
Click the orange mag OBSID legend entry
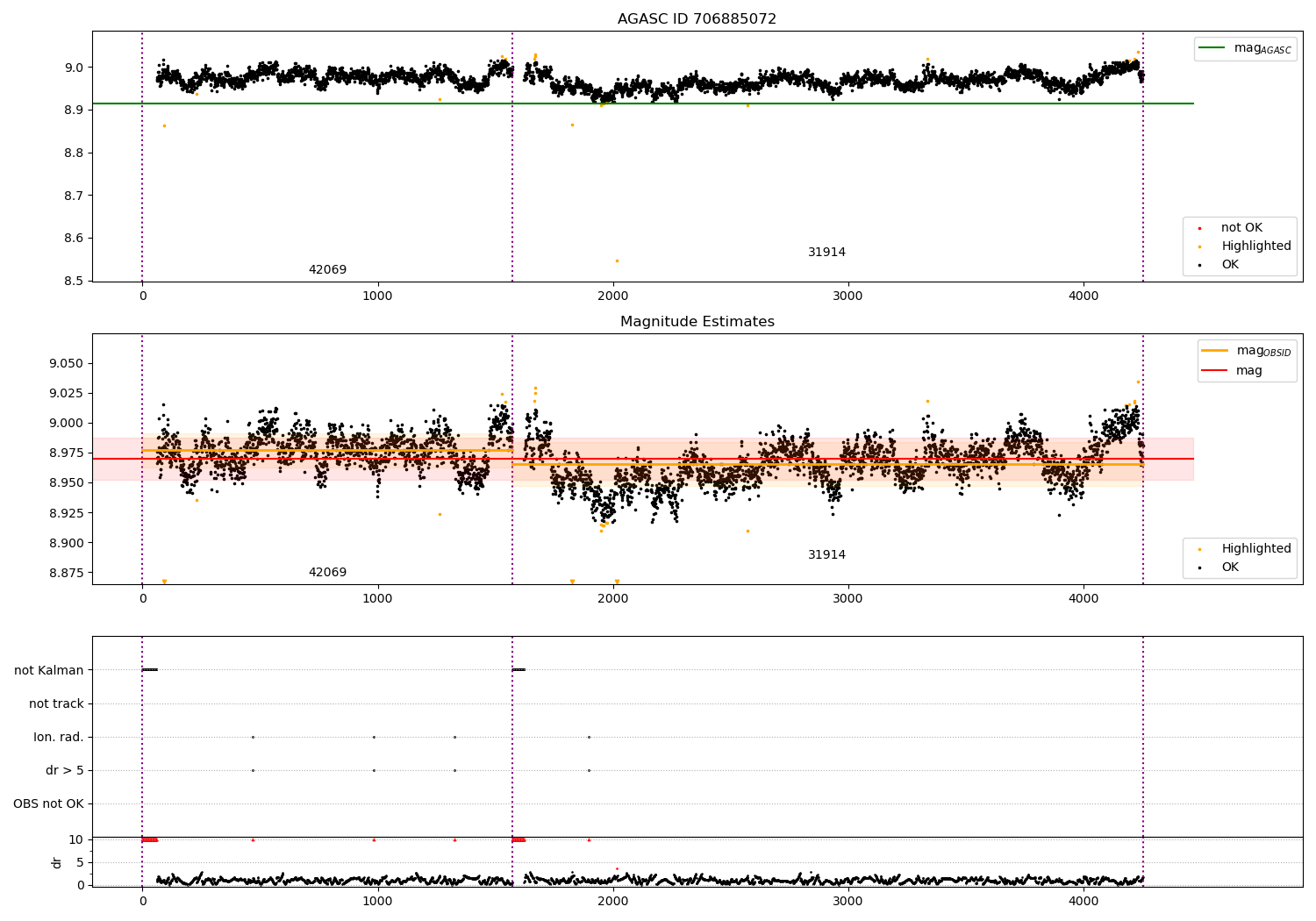1247,351
